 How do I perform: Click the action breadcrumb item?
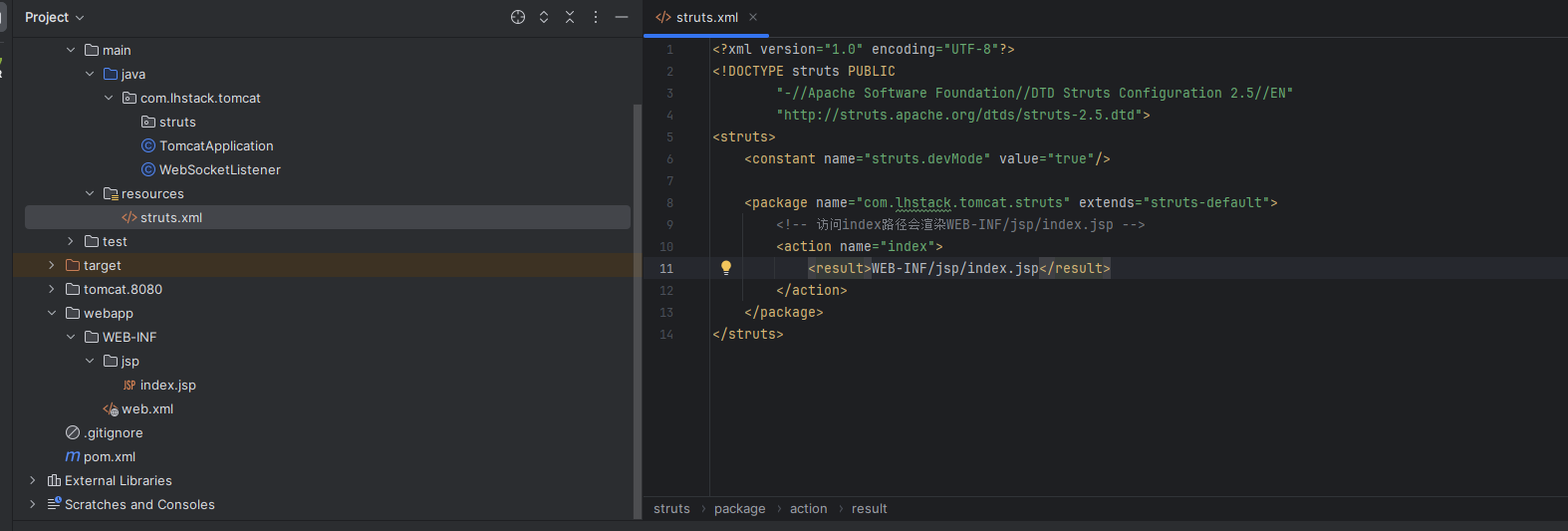coord(808,509)
